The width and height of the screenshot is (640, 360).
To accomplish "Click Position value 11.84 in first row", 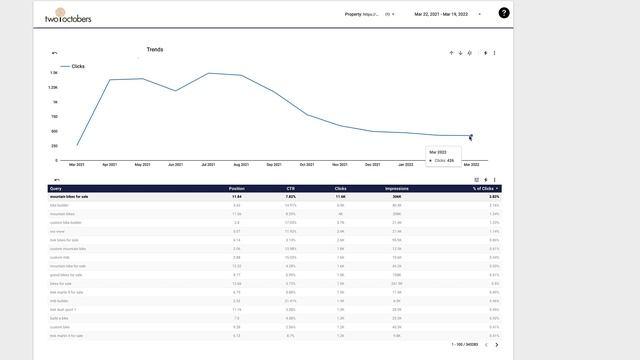I will (237, 197).
